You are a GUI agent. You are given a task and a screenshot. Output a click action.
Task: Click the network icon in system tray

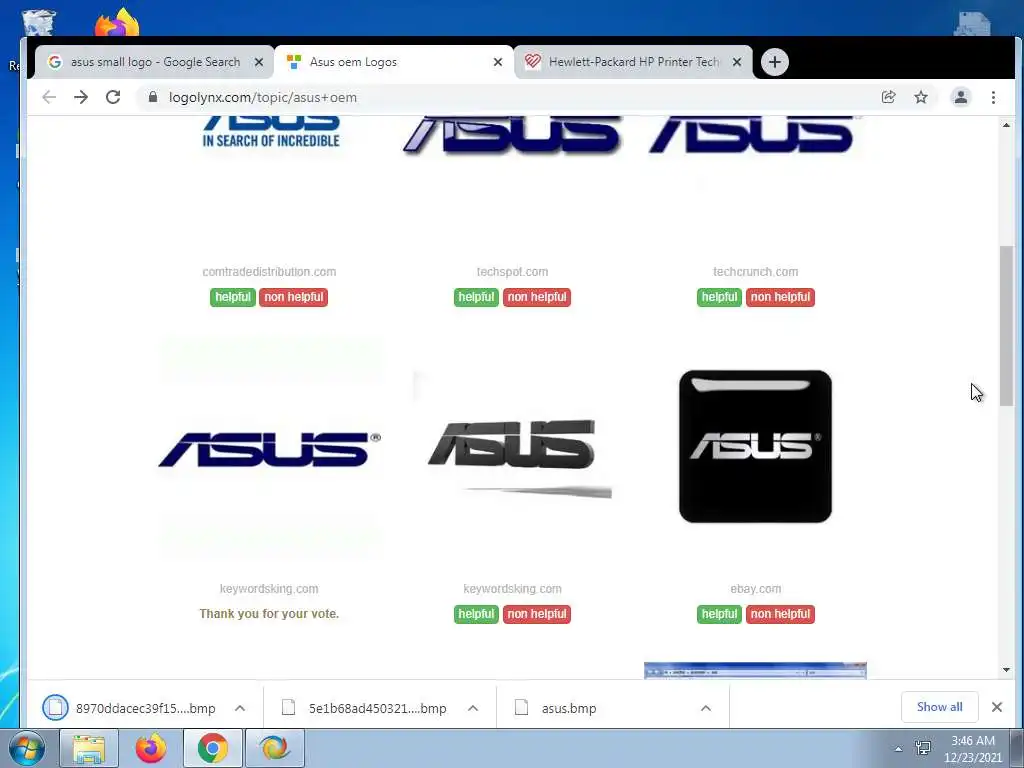923,748
